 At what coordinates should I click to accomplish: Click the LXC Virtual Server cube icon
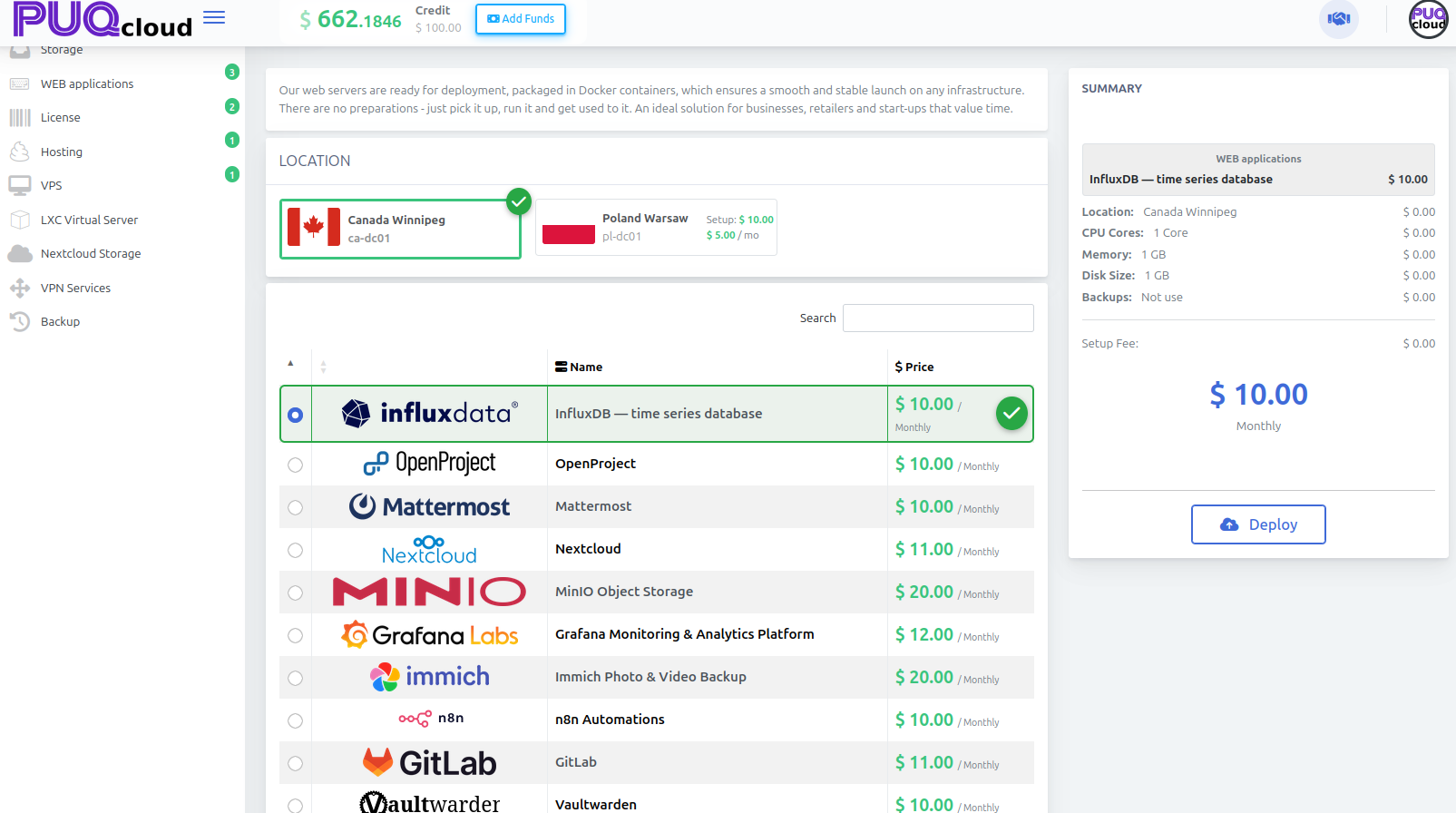(x=20, y=220)
